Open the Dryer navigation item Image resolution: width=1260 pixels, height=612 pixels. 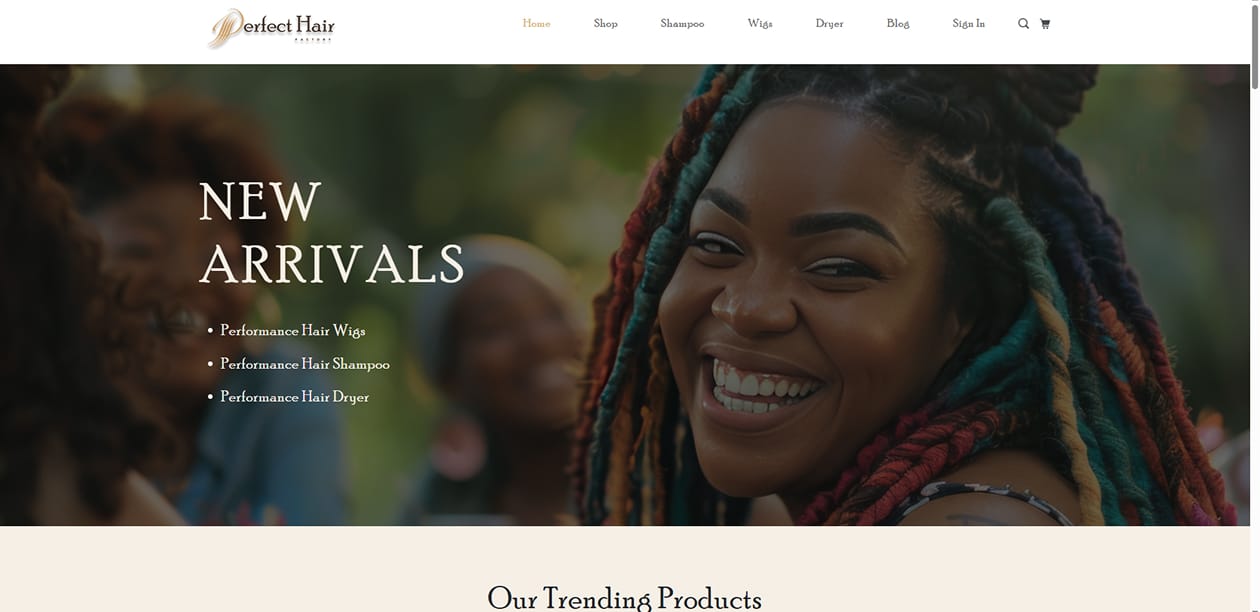pos(829,23)
